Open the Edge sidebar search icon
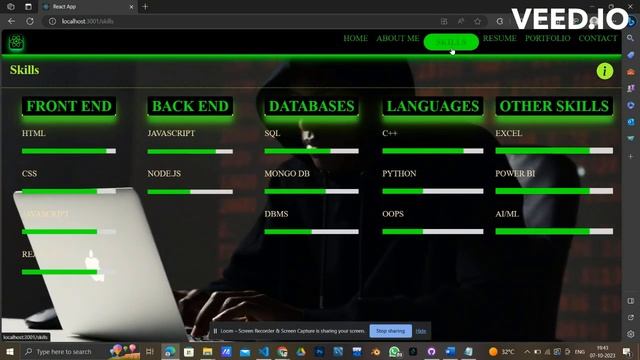This screenshot has height=360, width=640. click(631, 38)
